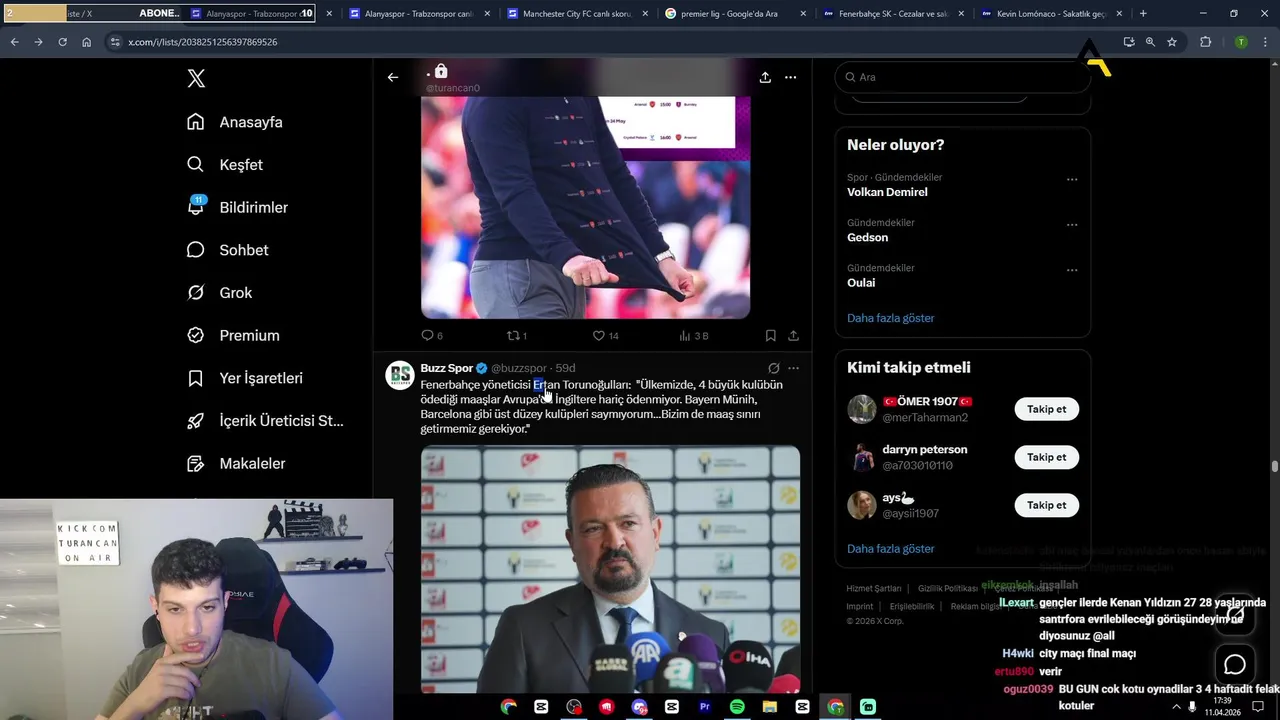Image resolution: width=1280 pixels, height=720 pixels.
Task: Open Bildirimler notifications
Action: coord(237,207)
